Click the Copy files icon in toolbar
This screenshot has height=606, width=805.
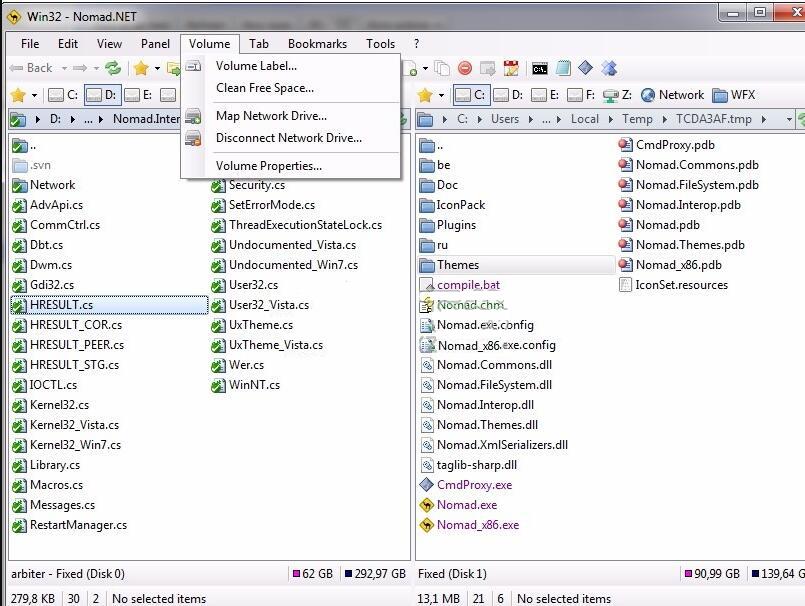[442, 68]
